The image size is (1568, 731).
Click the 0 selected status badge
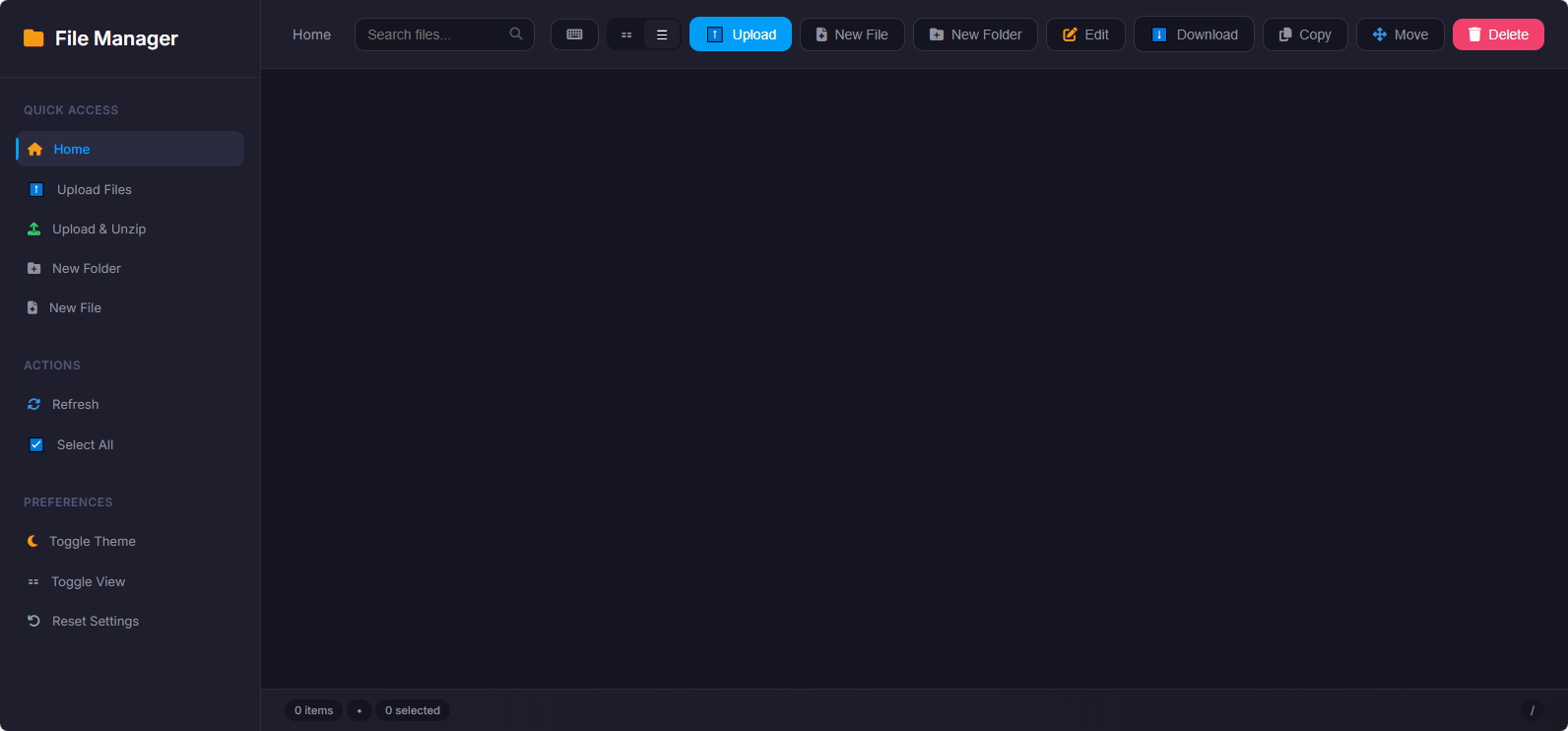point(413,710)
